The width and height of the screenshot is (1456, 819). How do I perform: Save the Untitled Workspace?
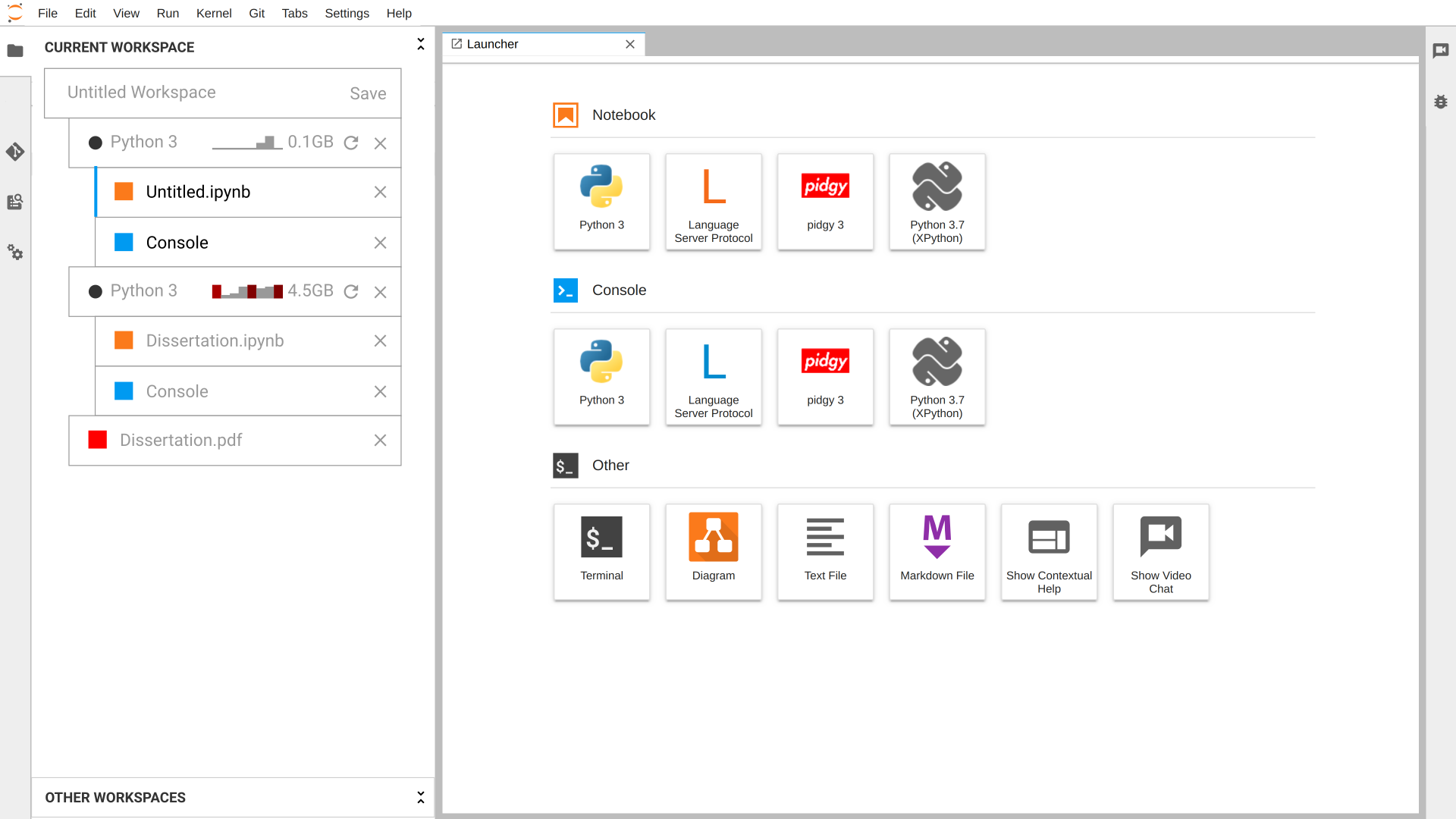[368, 93]
